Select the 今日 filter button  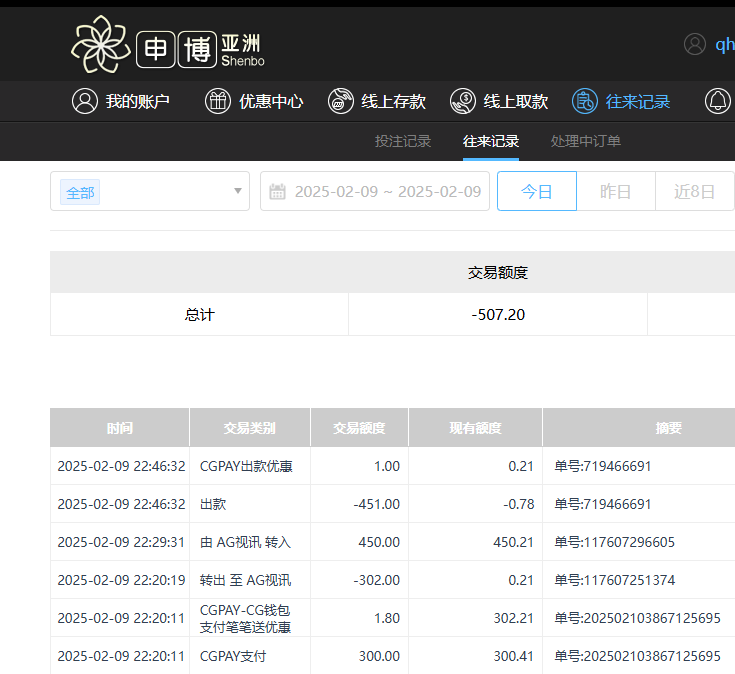point(537,192)
